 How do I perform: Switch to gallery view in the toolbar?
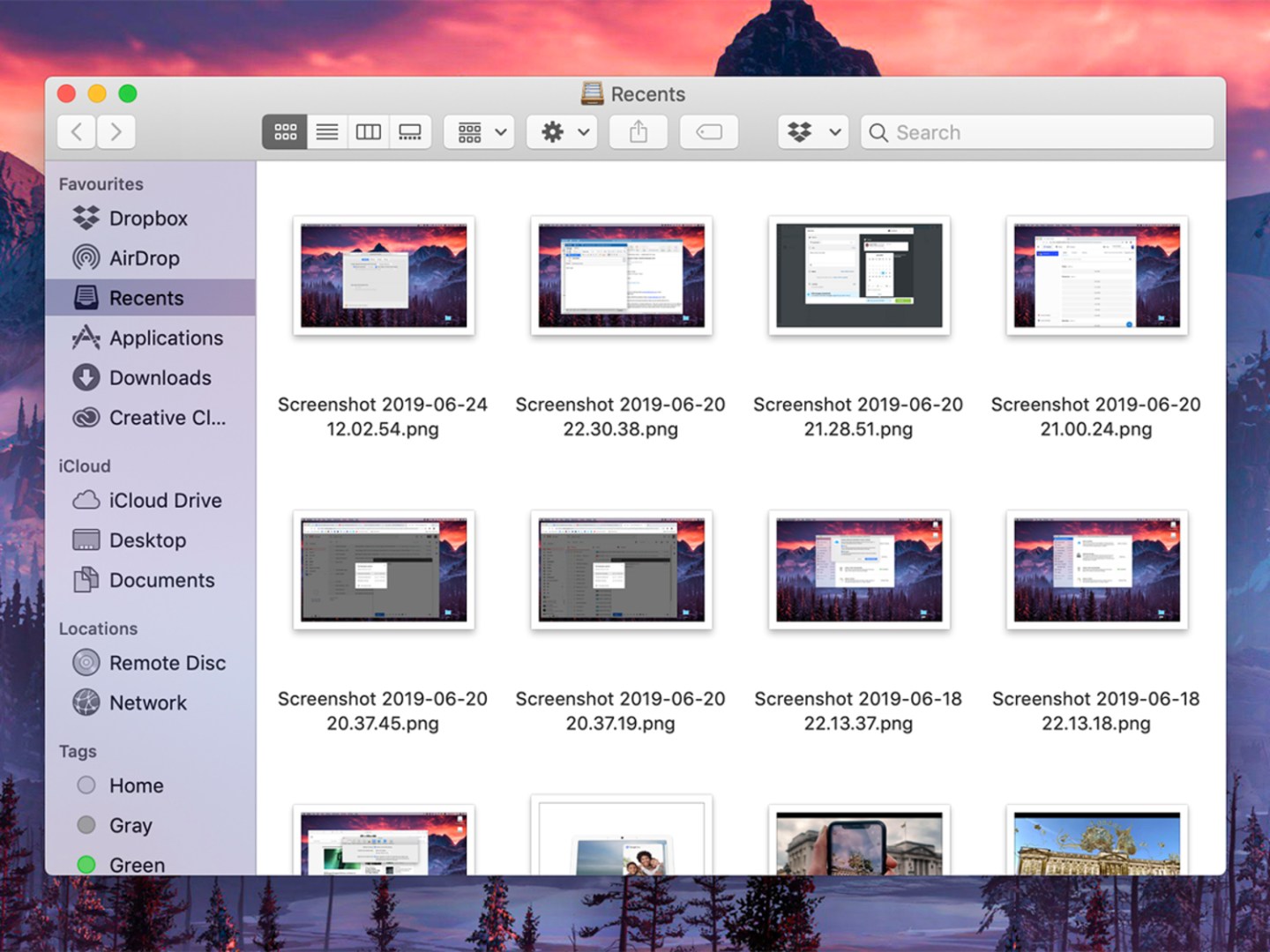click(410, 131)
